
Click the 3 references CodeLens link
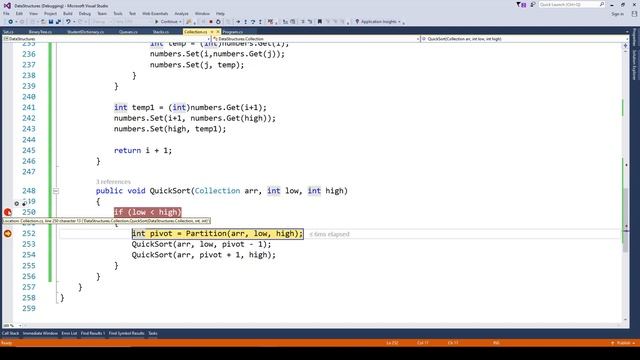[x=113, y=182]
